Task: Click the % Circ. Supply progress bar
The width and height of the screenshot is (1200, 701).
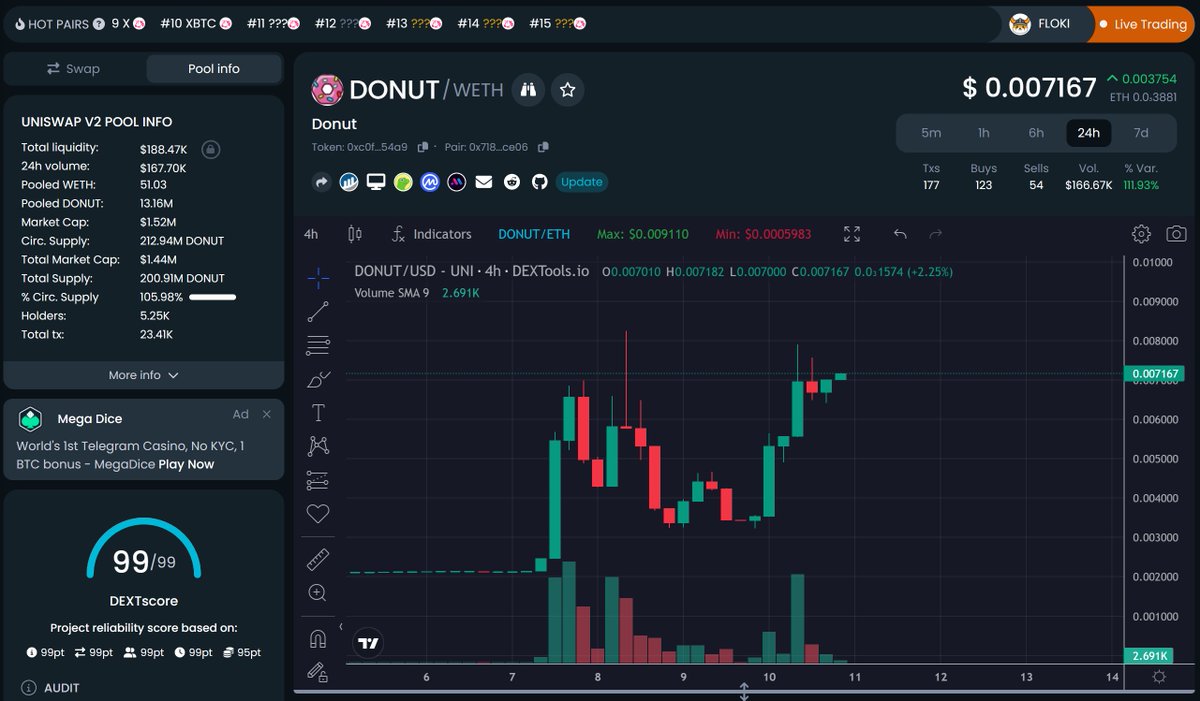Action: click(x=212, y=297)
